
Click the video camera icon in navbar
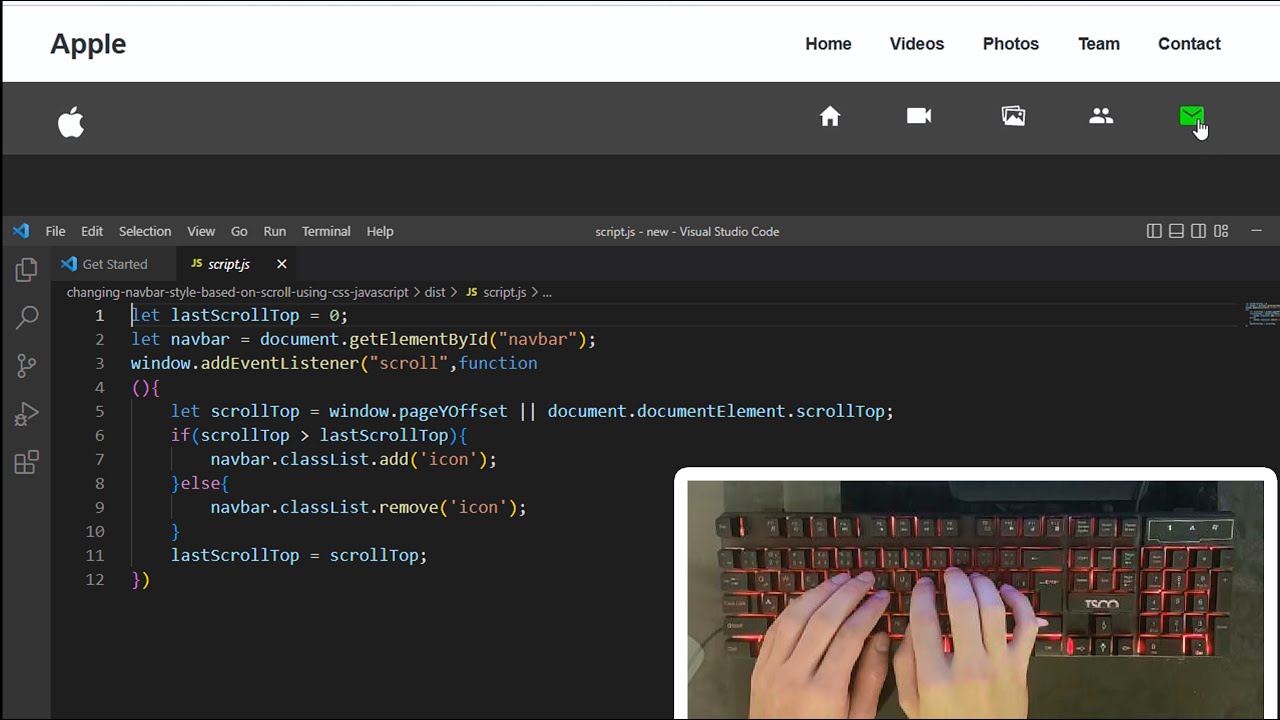coord(919,116)
